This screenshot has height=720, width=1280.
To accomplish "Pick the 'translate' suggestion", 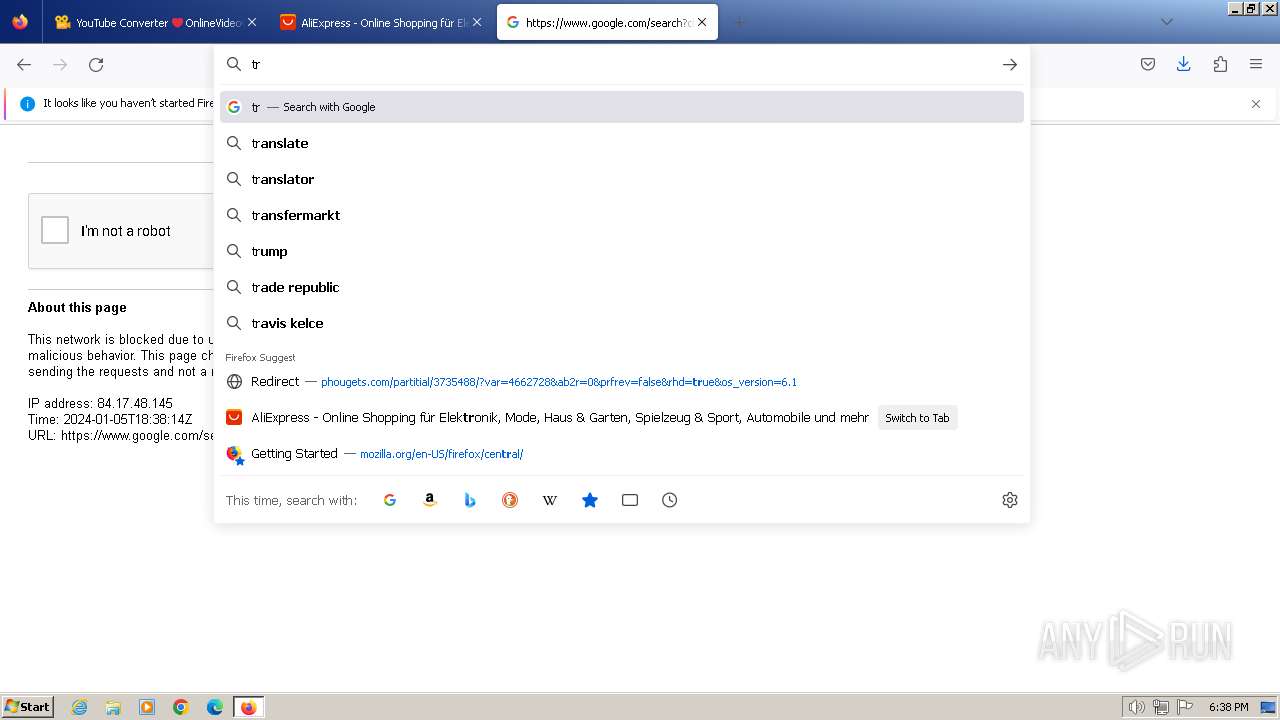I will click(622, 143).
